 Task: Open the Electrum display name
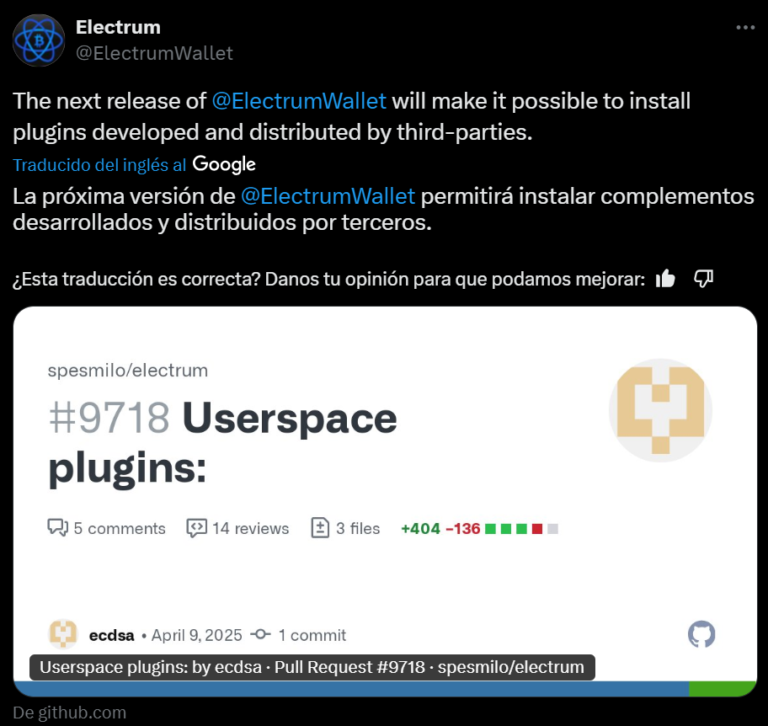pyautogui.click(x=118, y=27)
